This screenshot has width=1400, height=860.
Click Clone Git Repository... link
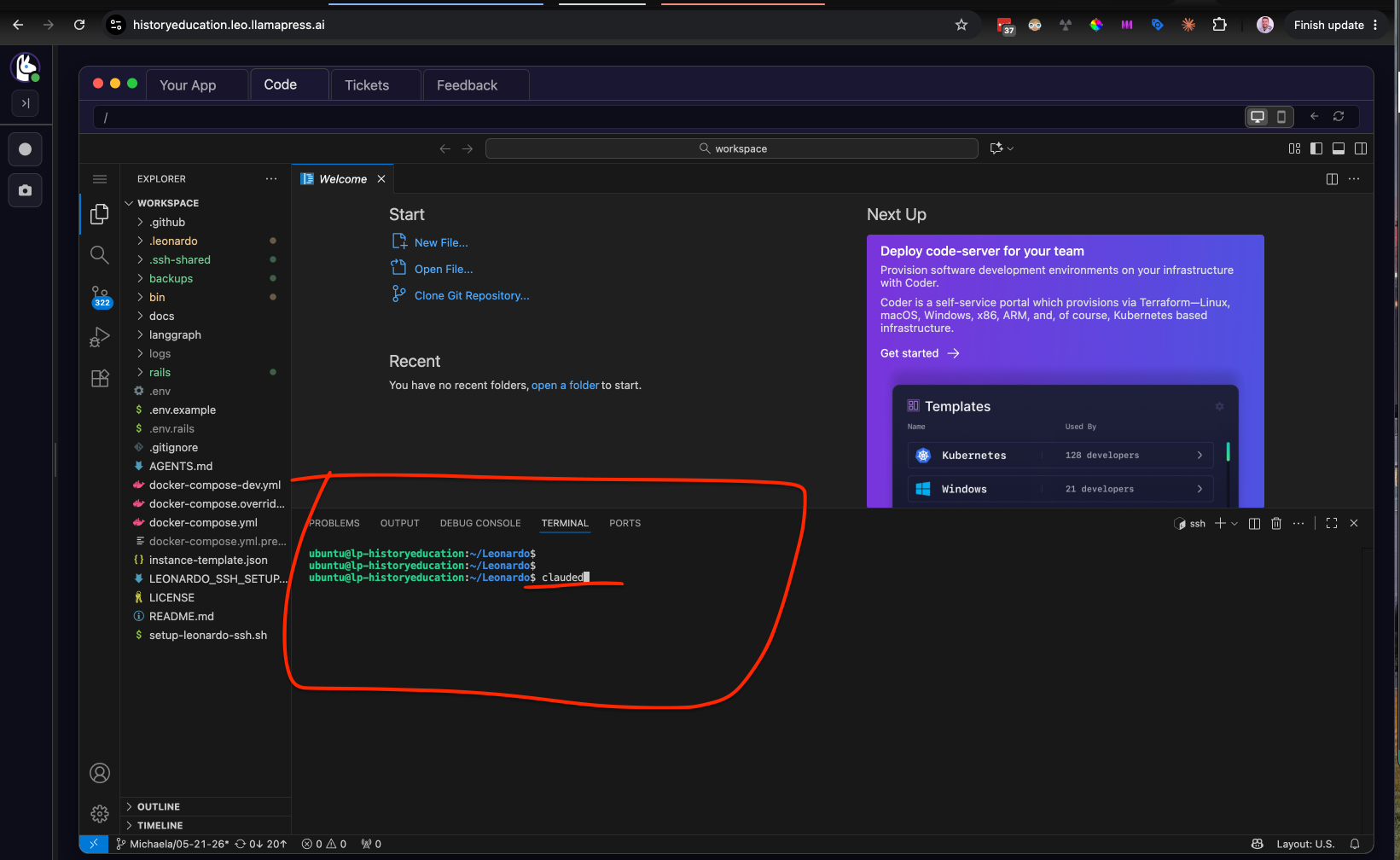(x=472, y=296)
